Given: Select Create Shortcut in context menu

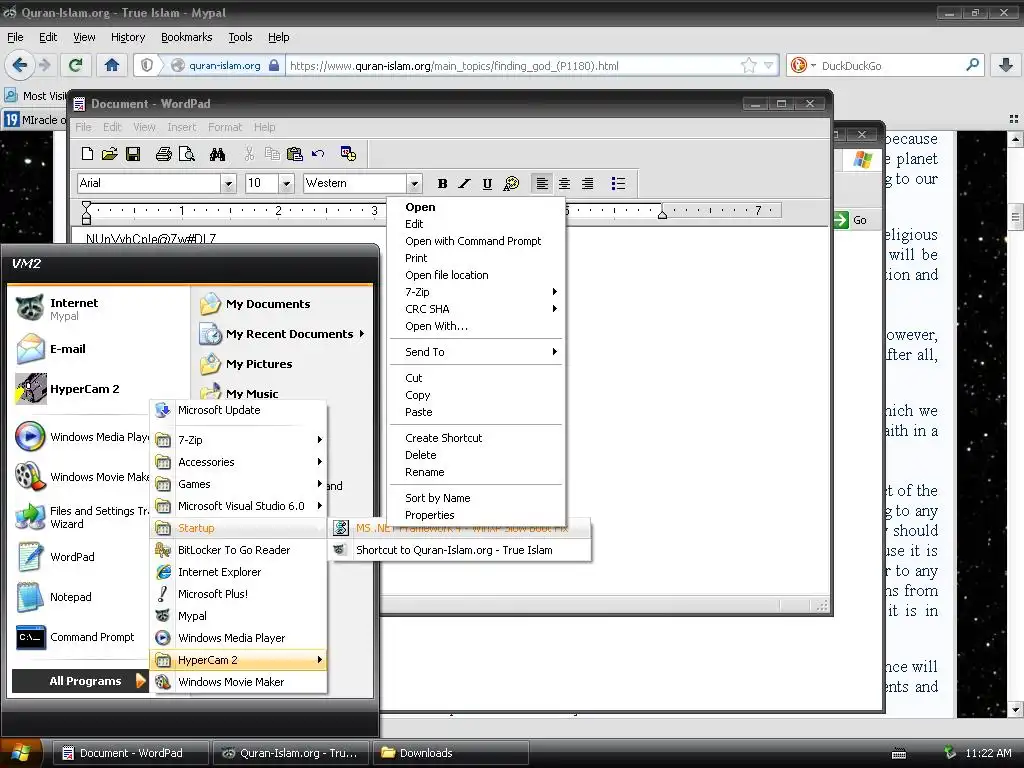Looking at the screenshot, I should 477,438.
